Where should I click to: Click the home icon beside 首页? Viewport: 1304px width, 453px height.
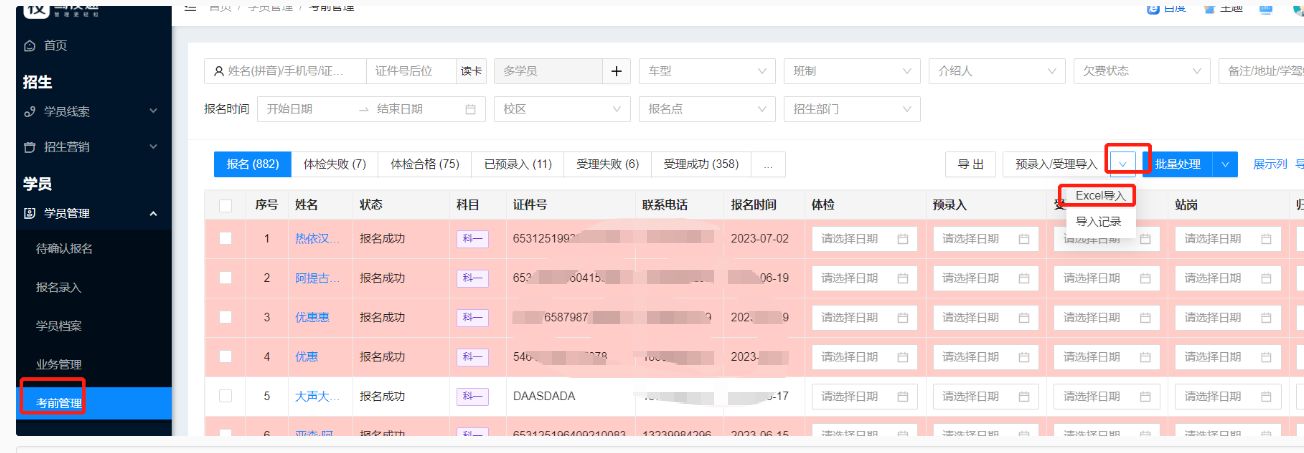[x=29, y=46]
